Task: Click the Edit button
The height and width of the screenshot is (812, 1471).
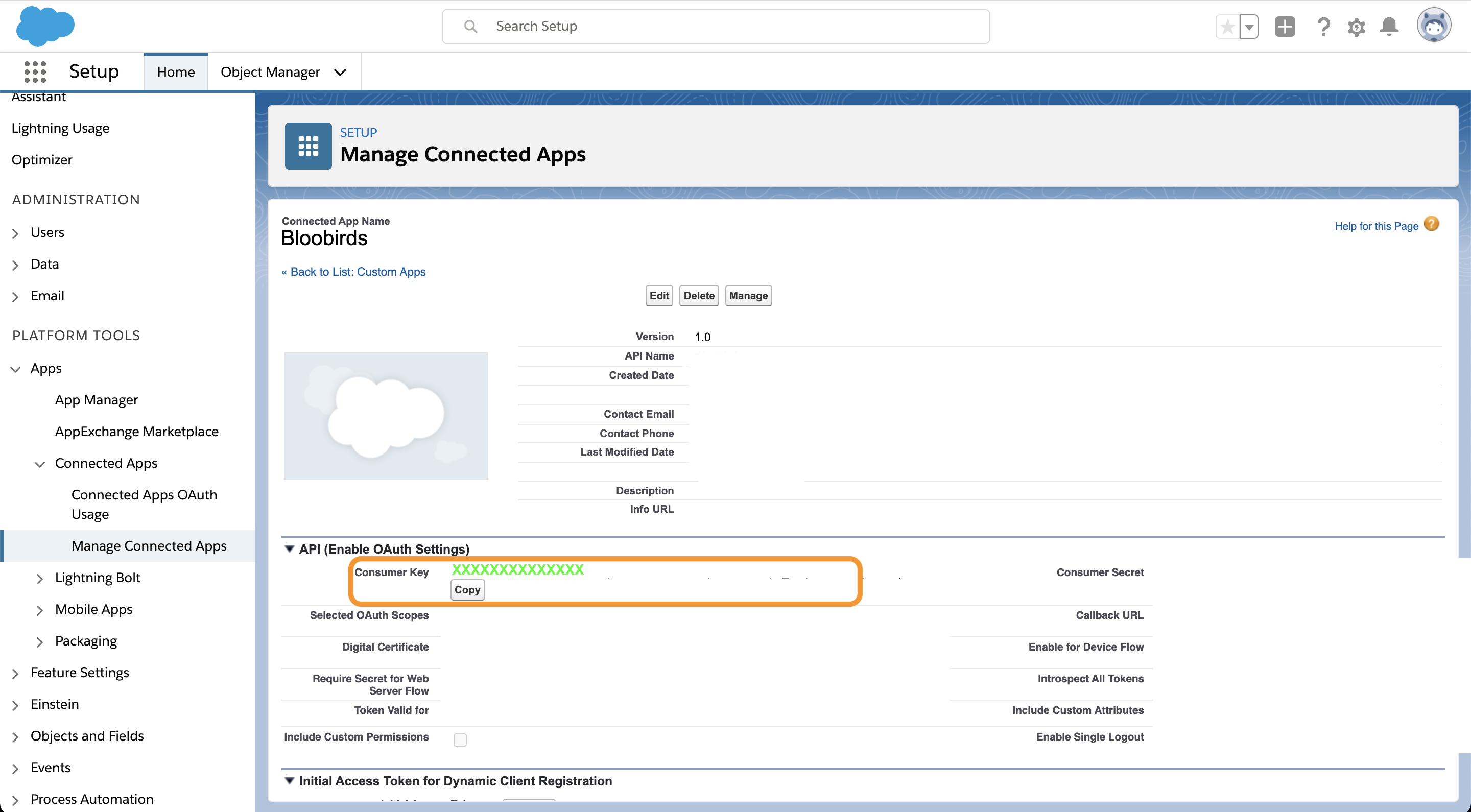Action: (x=659, y=296)
